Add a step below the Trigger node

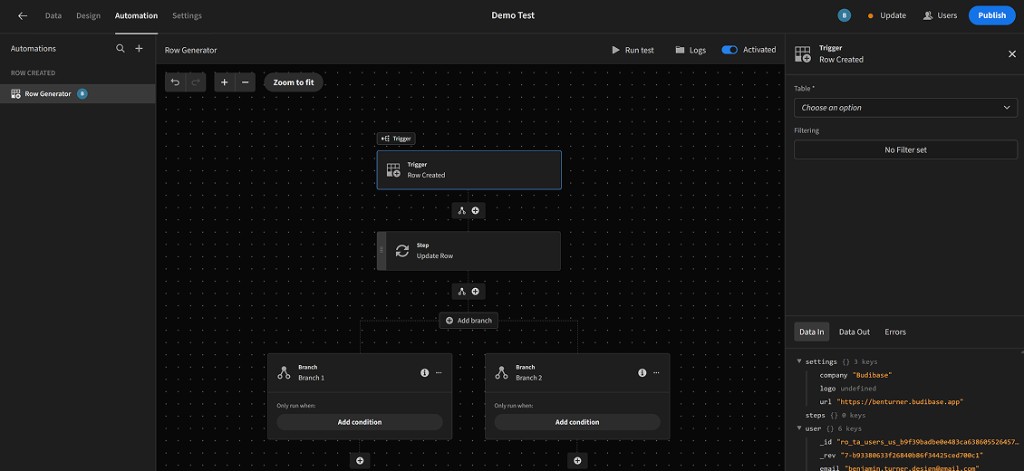475,210
